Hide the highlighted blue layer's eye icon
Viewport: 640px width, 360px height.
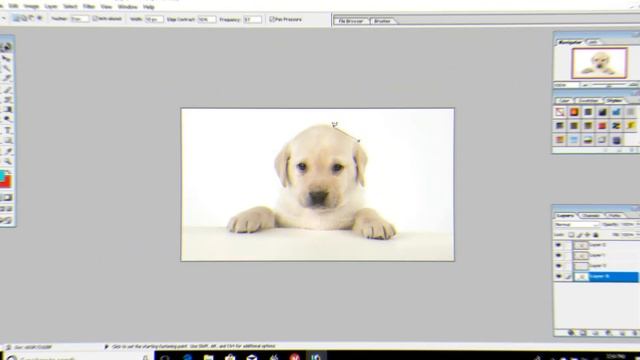[558, 276]
